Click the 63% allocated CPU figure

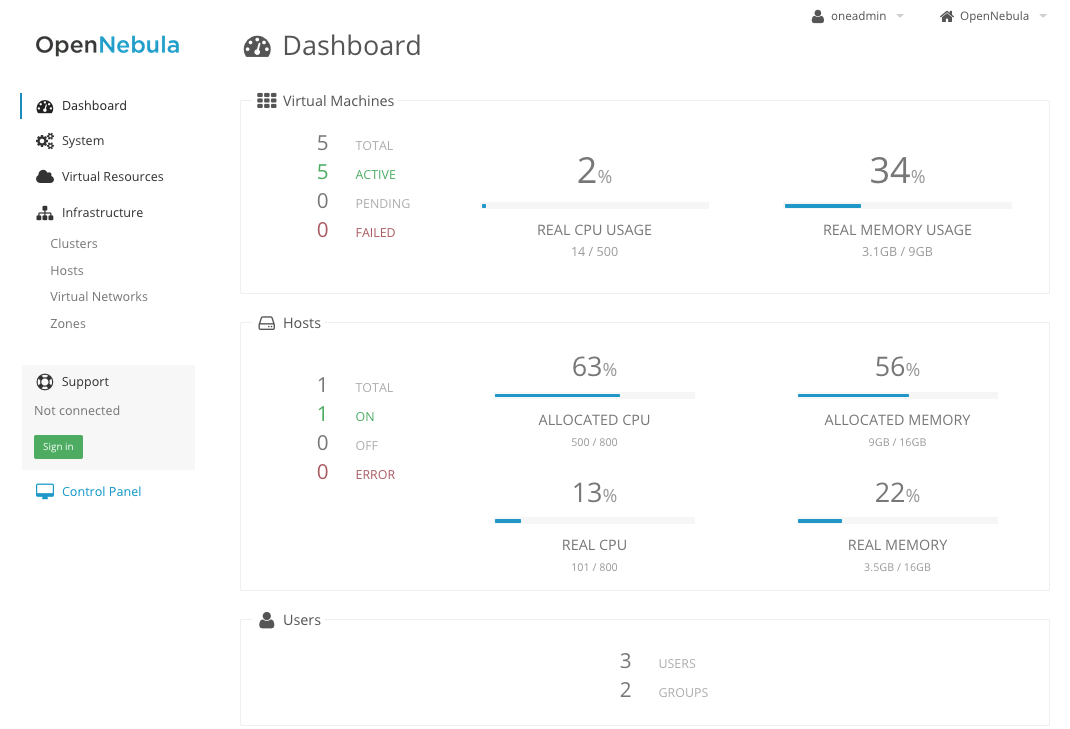(594, 368)
